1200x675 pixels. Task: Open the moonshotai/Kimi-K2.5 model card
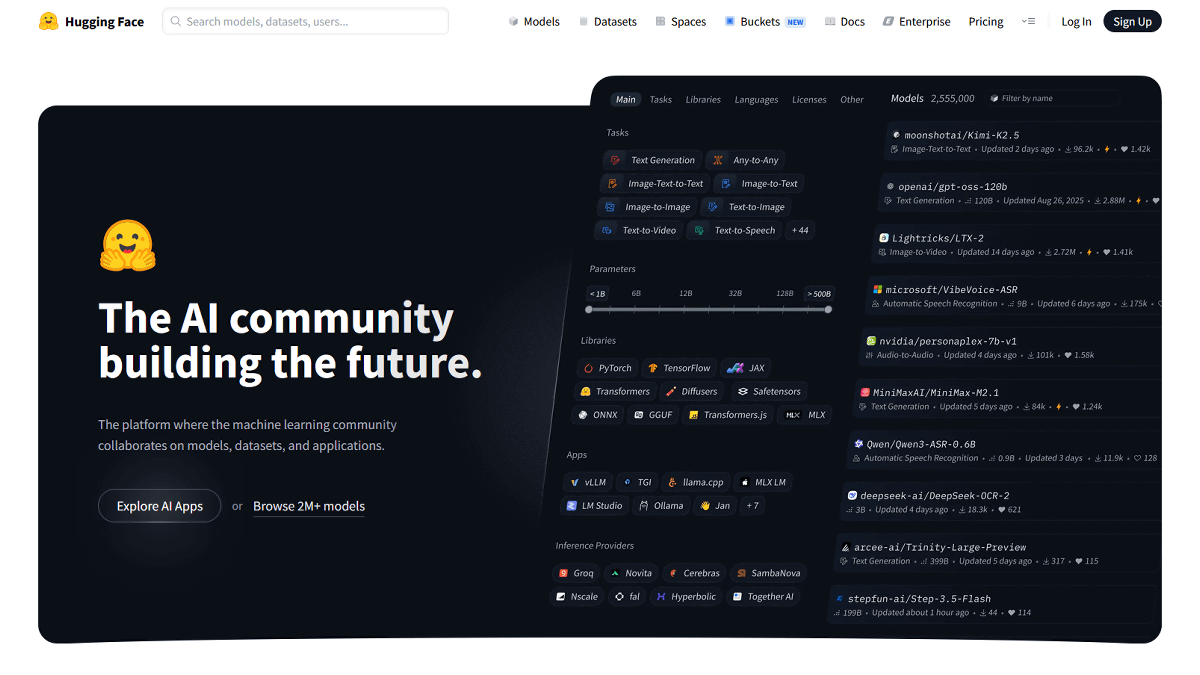tap(1025, 141)
